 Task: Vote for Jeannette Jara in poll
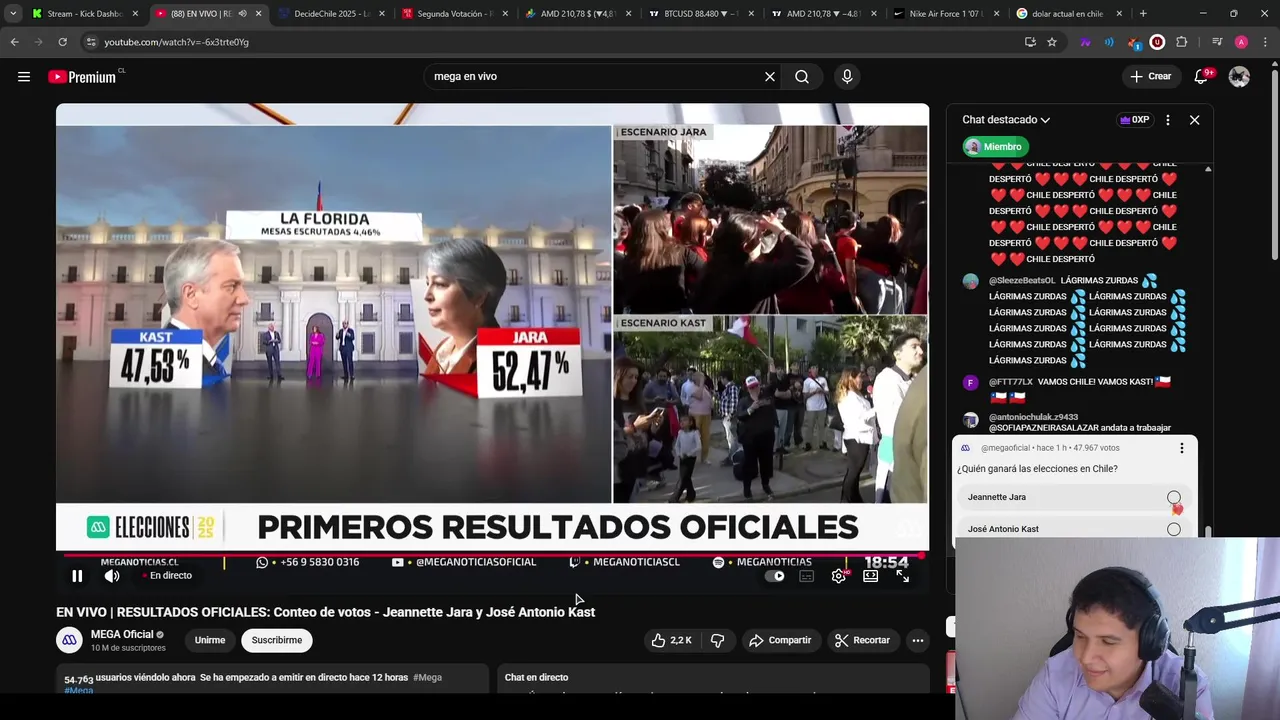point(1074,497)
